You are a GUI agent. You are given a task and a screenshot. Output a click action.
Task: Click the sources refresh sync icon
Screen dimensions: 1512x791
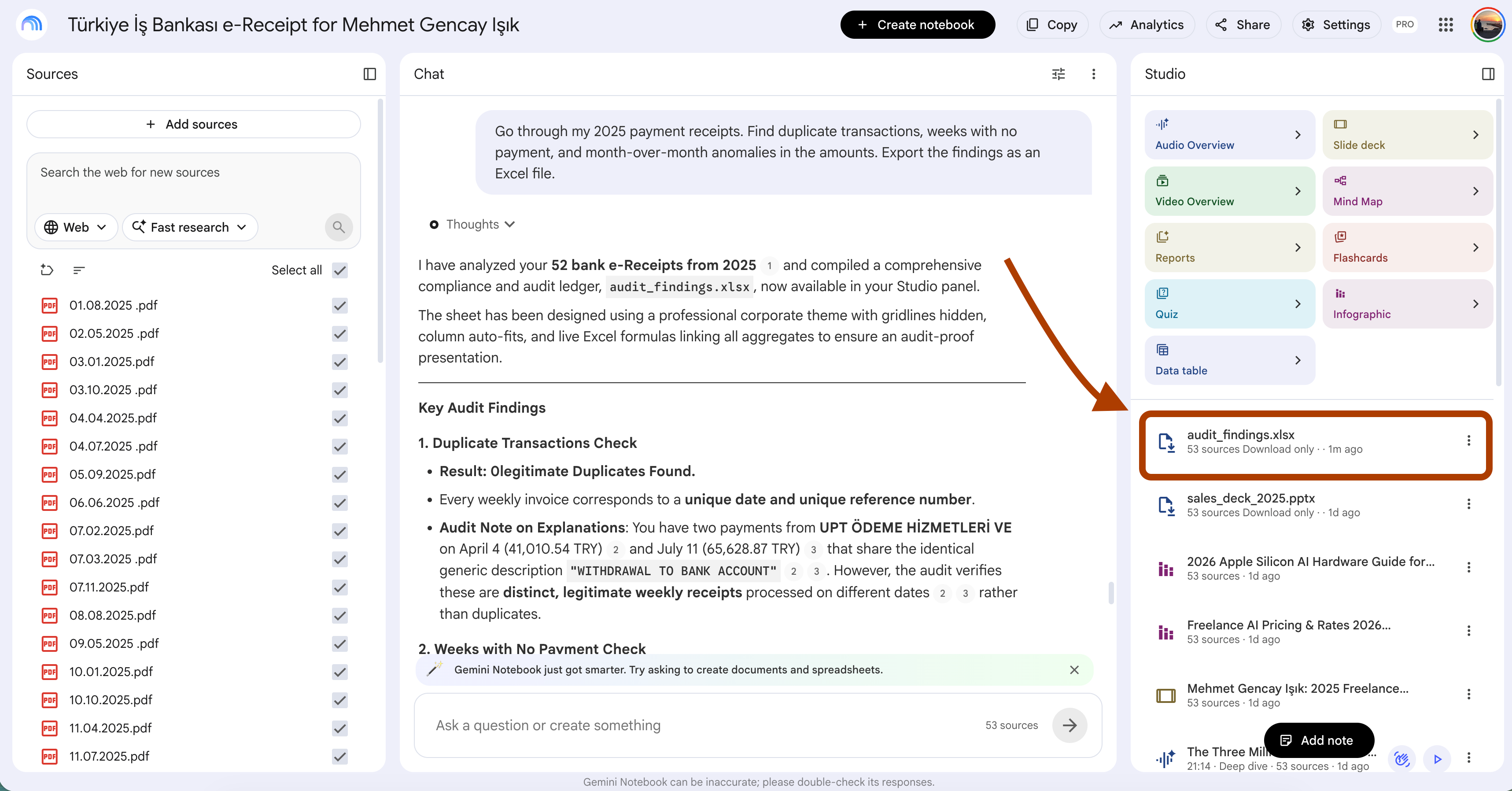point(47,270)
